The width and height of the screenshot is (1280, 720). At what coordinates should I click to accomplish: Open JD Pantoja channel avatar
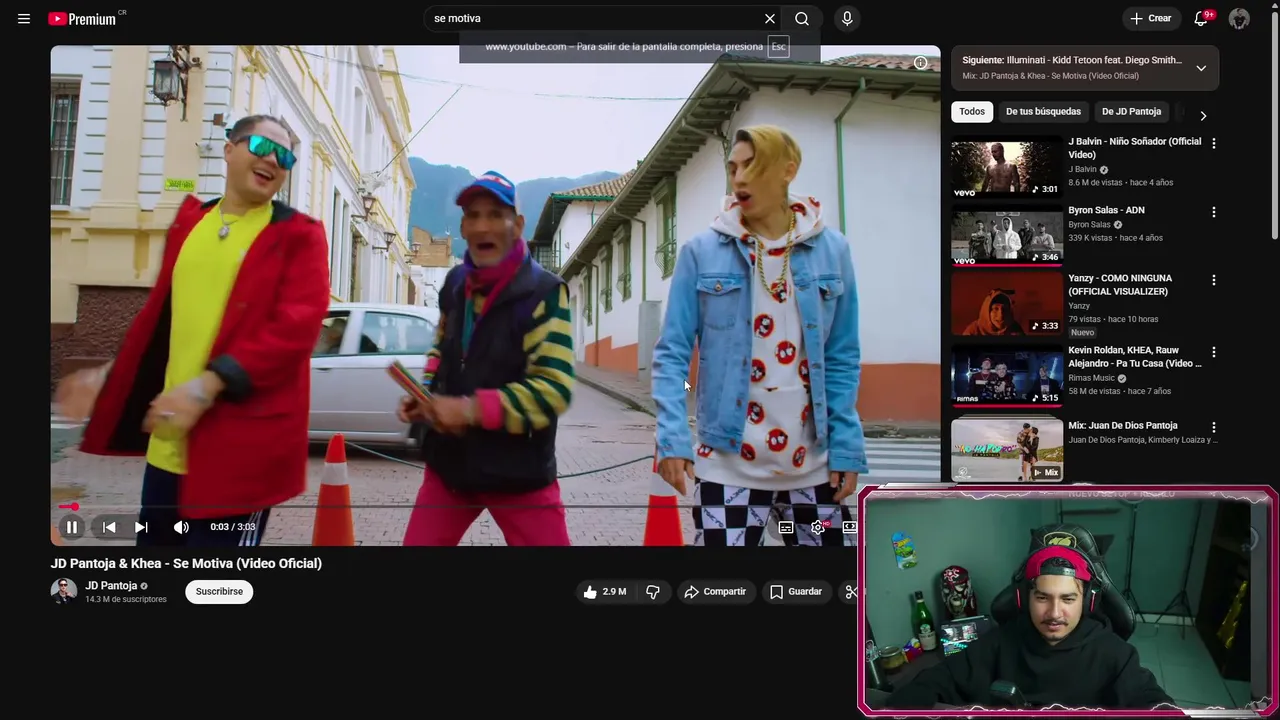pos(64,591)
